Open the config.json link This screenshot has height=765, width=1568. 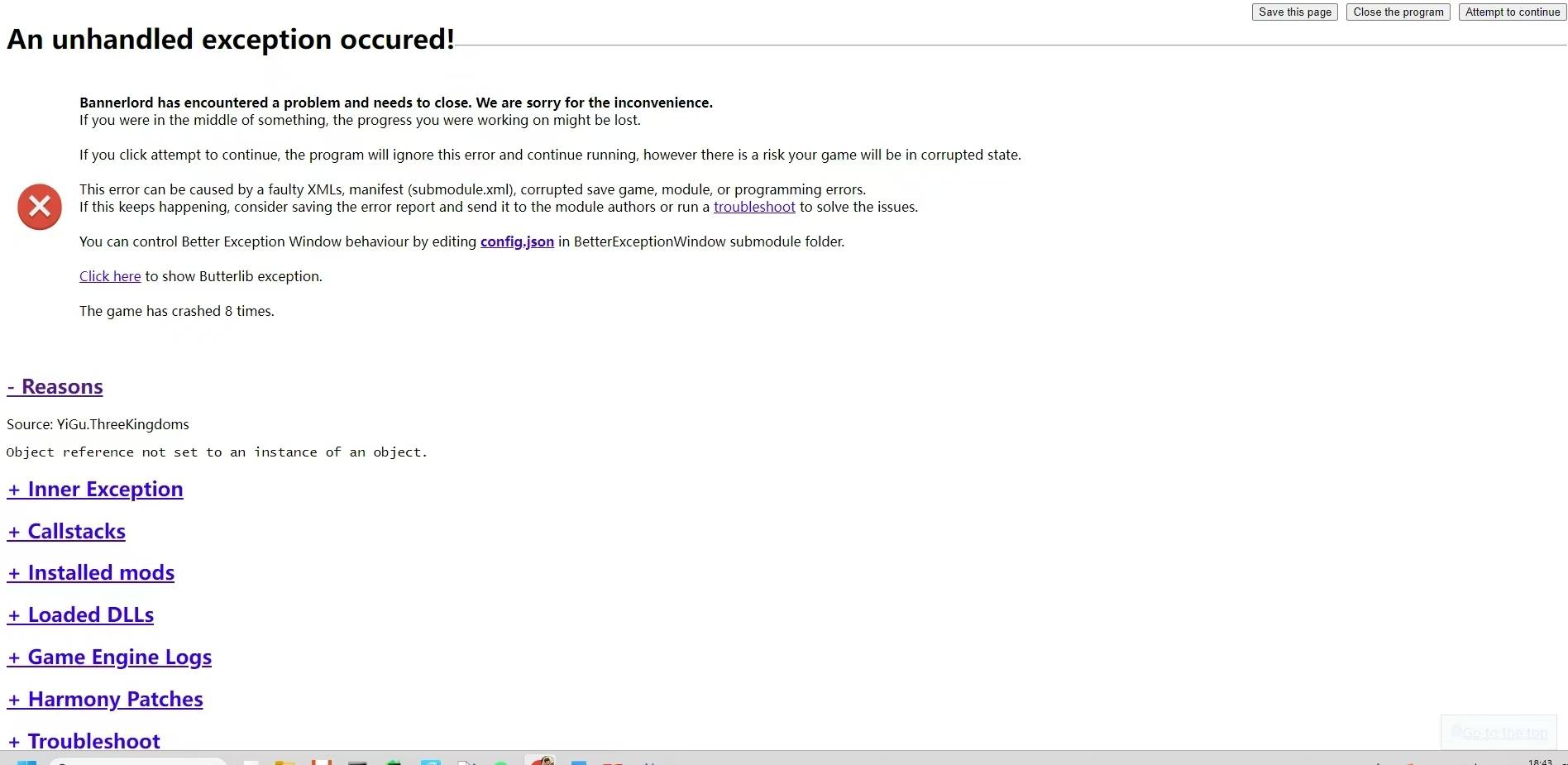click(517, 241)
